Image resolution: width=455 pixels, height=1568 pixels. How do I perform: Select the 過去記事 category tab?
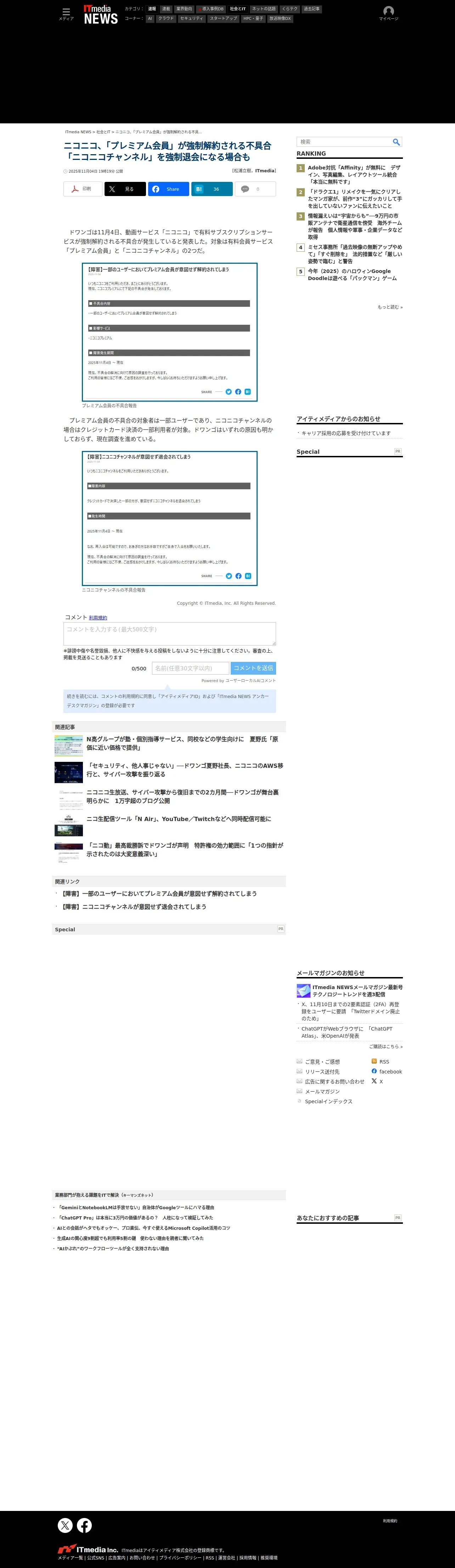311,9
